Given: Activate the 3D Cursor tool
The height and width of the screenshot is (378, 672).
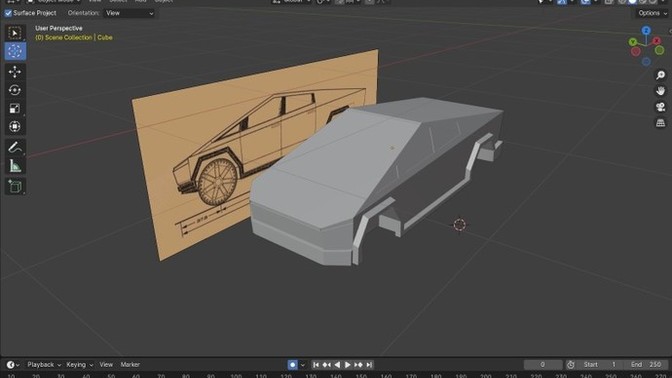Looking at the screenshot, I should pyautogui.click(x=15, y=51).
